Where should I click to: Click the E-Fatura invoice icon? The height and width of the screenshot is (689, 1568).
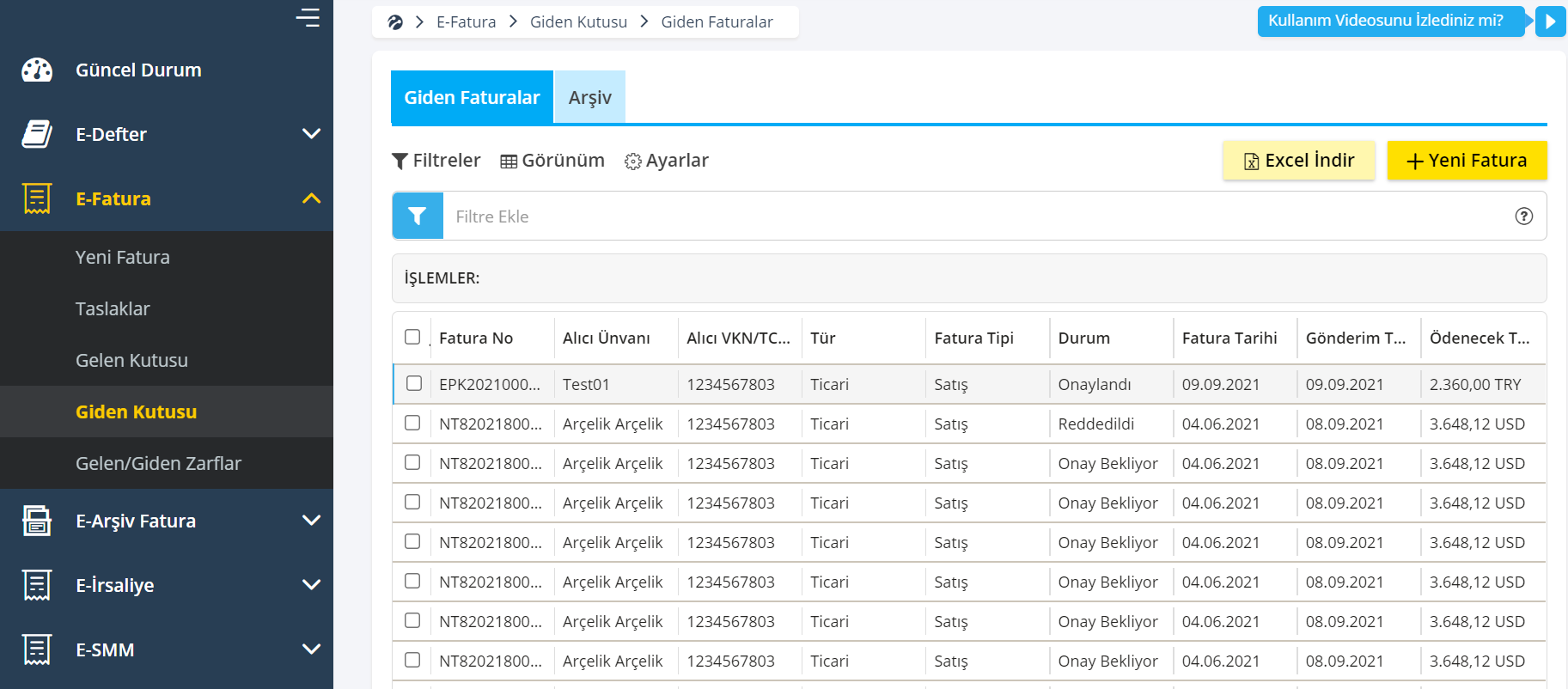pyautogui.click(x=37, y=198)
